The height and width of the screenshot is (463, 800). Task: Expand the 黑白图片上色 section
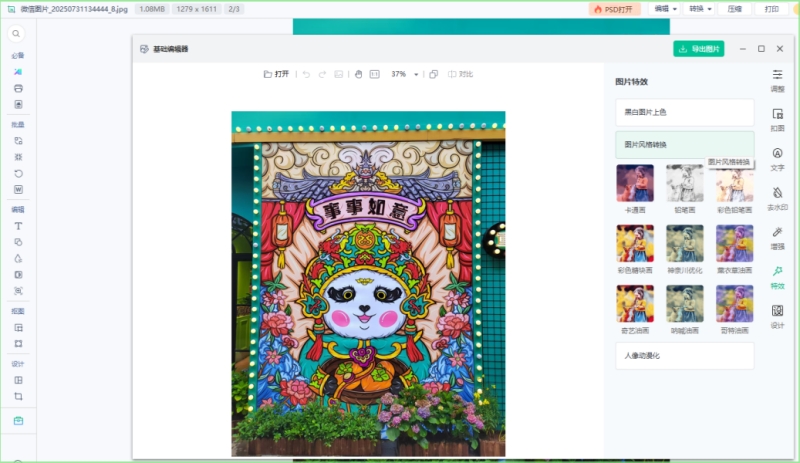(x=685, y=112)
